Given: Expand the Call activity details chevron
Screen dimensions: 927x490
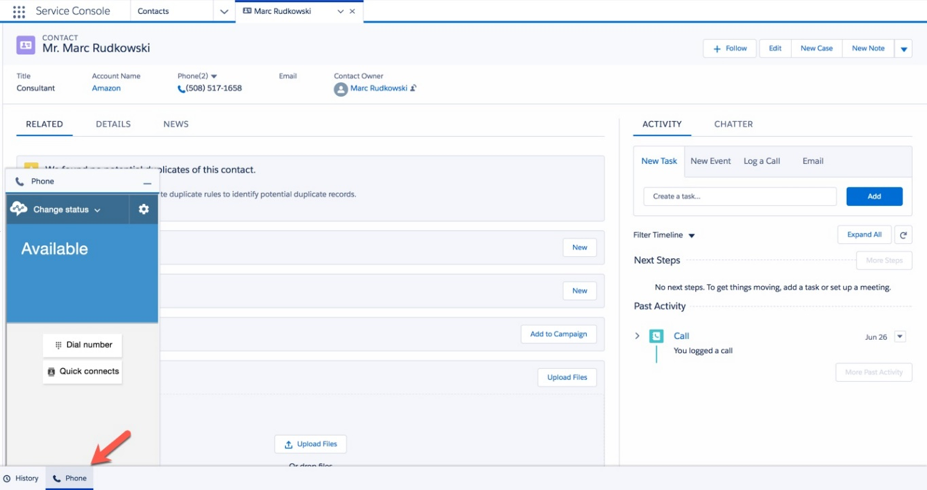Looking at the screenshot, I should pos(637,336).
